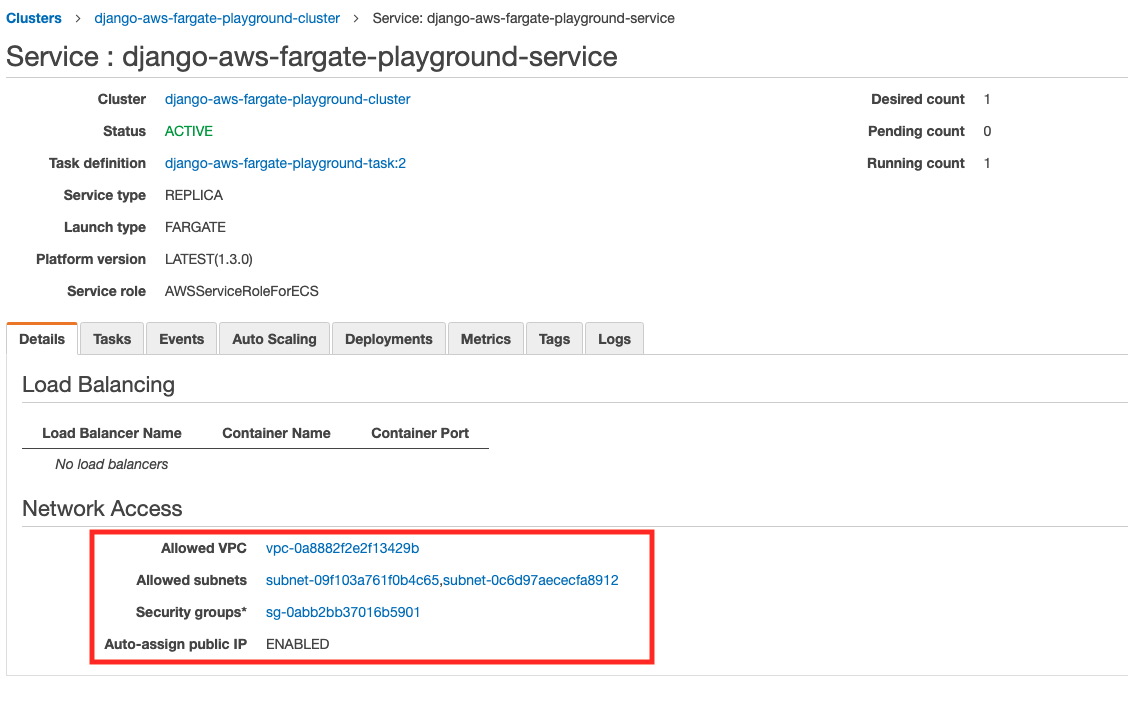The height and width of the screenshot is (701, 1128).
Task: Select the Allowed subnets label
Action: pos(191,580)
